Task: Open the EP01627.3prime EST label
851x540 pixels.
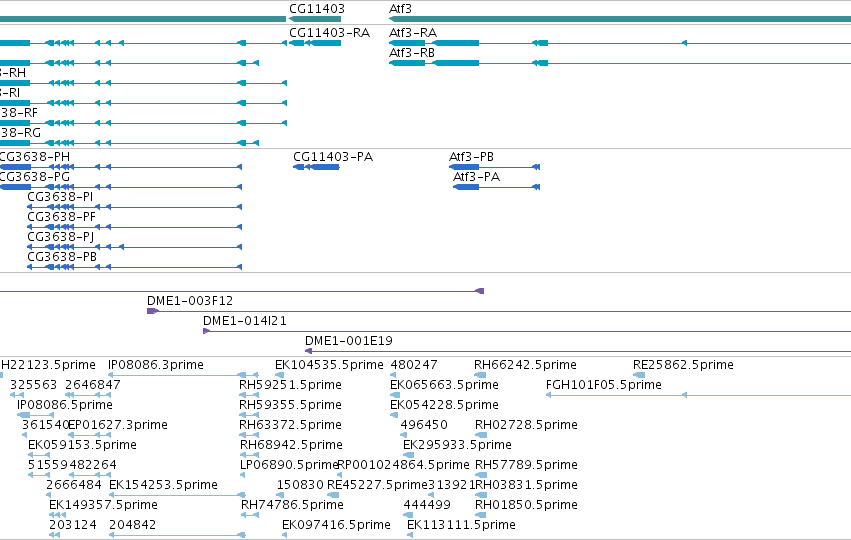Action: click(118, 425)
